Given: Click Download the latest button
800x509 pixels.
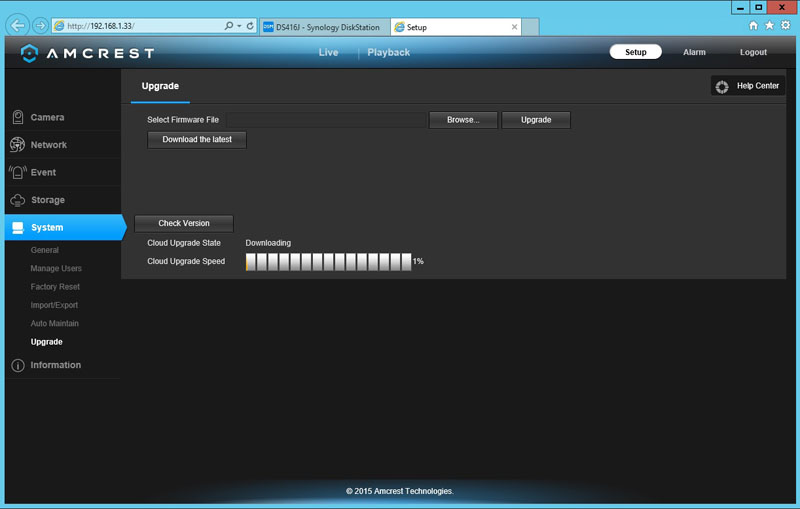Looking at the screenshot, I should 197,140.
